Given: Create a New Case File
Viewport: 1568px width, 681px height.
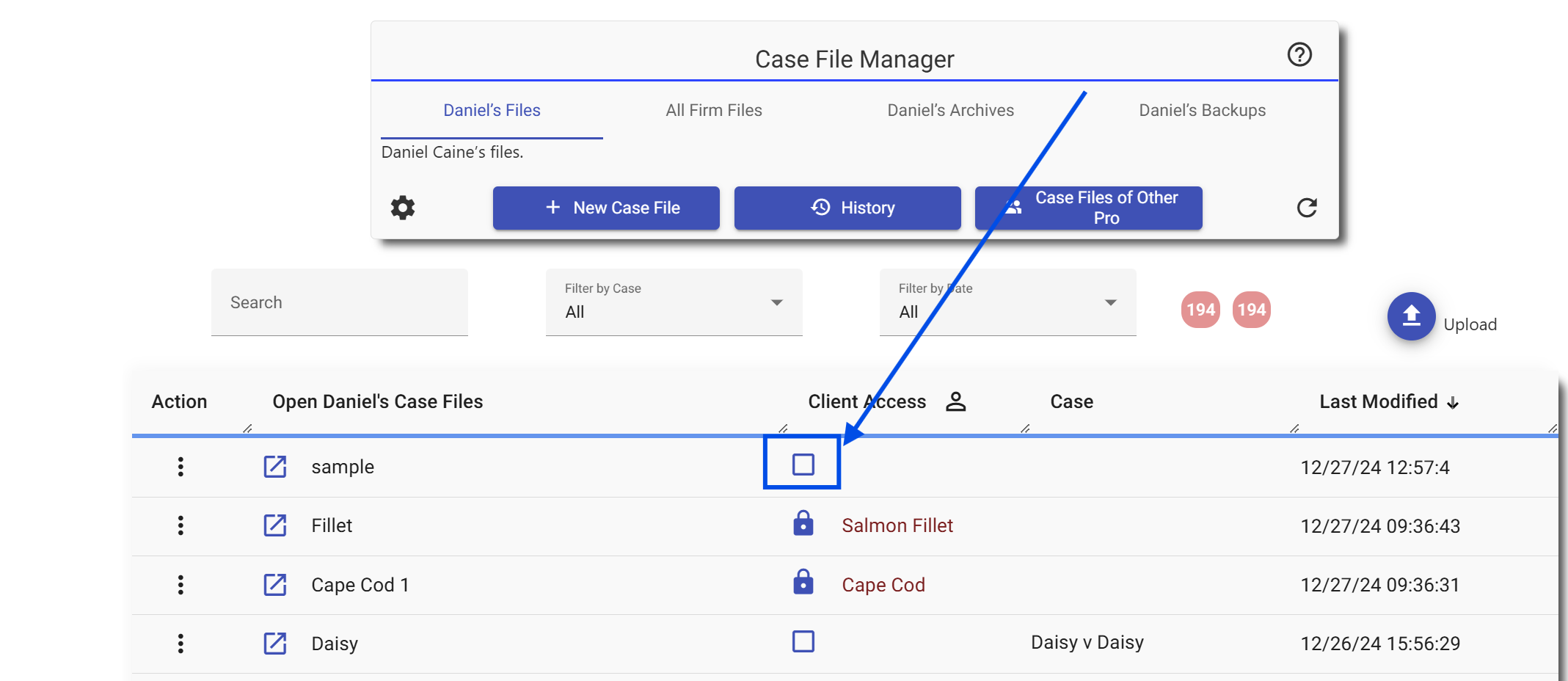Looking at the screenshot, I should coord(606,208).
